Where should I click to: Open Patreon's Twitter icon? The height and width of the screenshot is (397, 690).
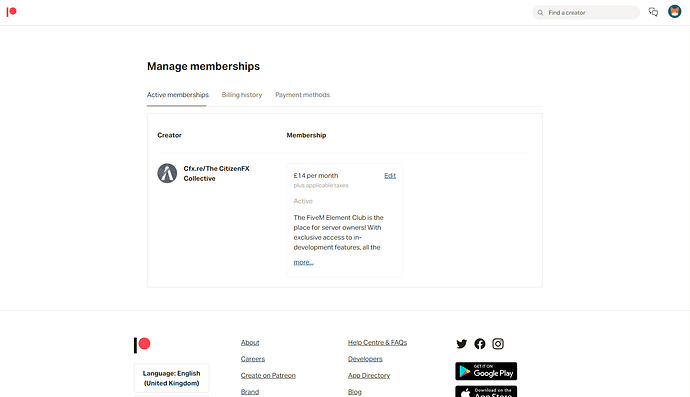462,344
